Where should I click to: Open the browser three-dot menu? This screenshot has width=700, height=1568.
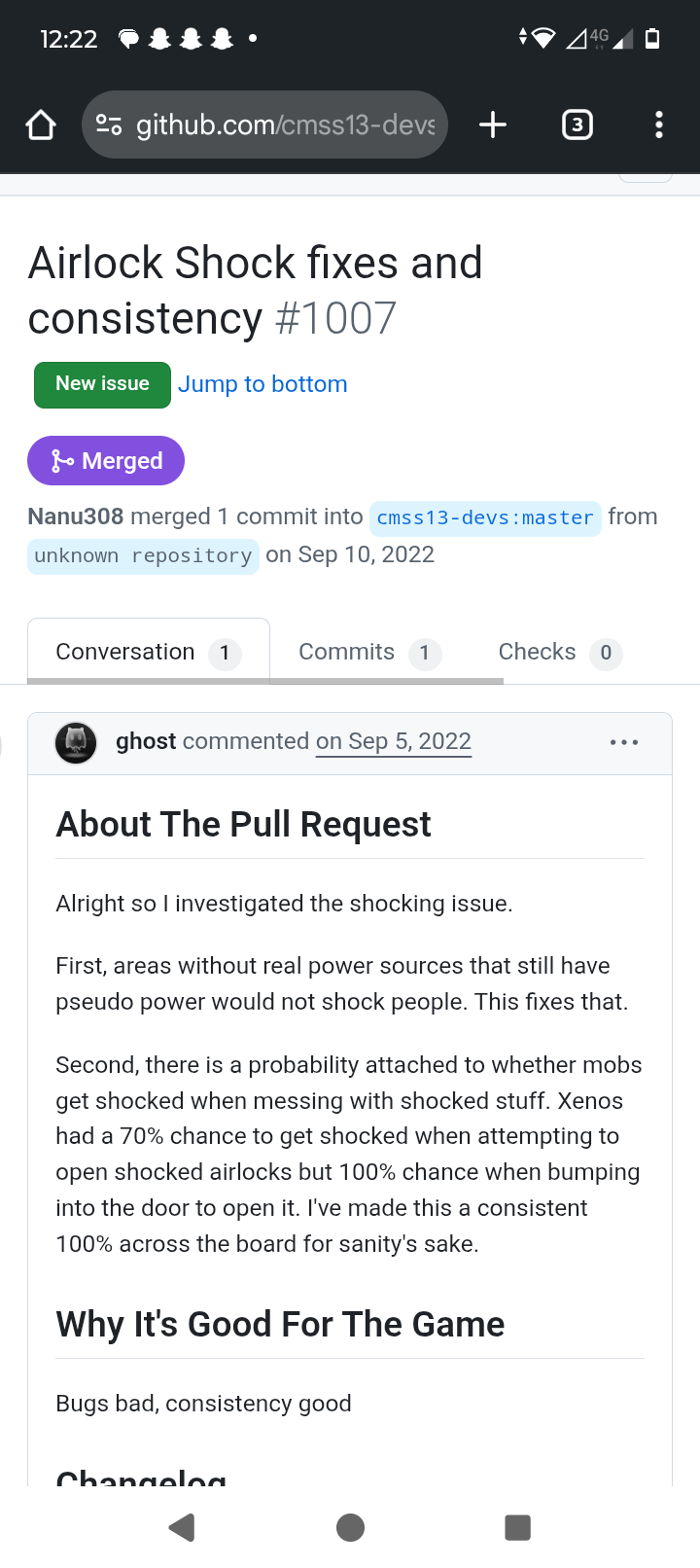659,125
